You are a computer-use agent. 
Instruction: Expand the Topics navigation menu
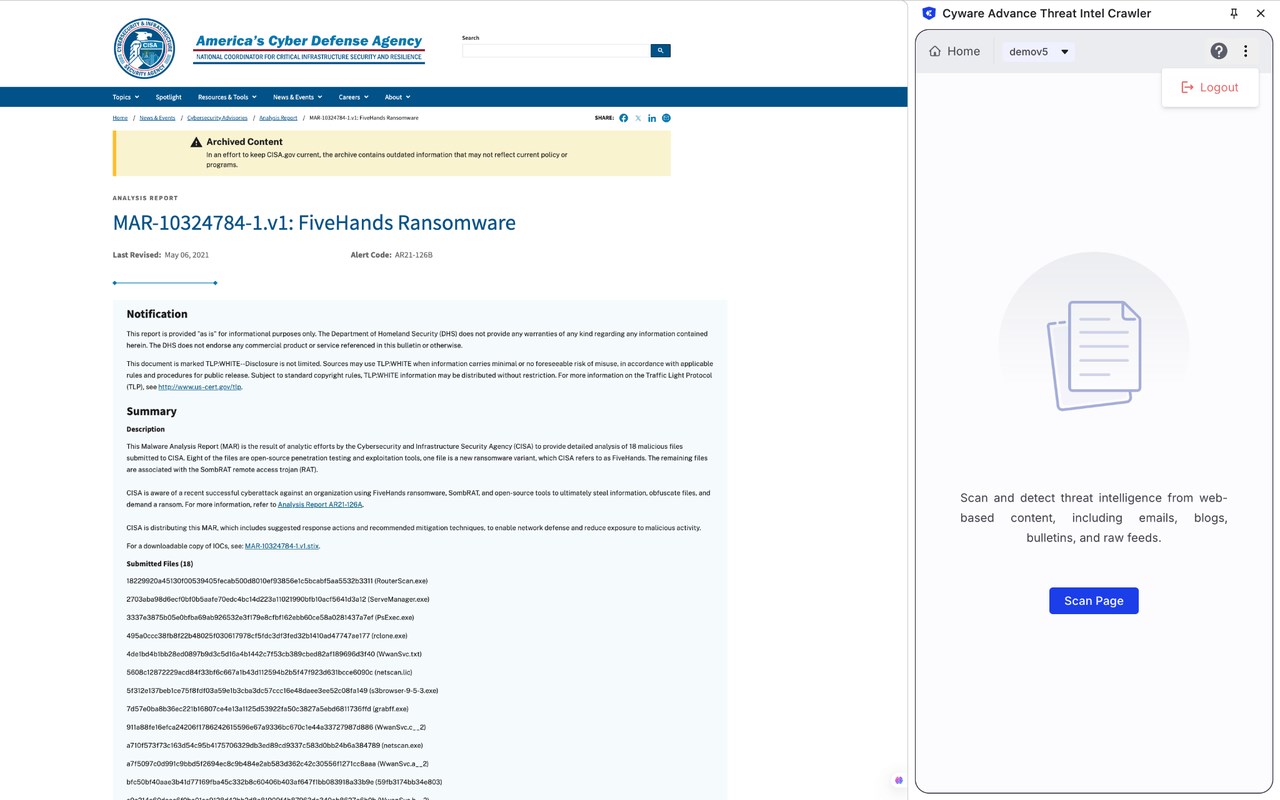click(x=126, y=97)
